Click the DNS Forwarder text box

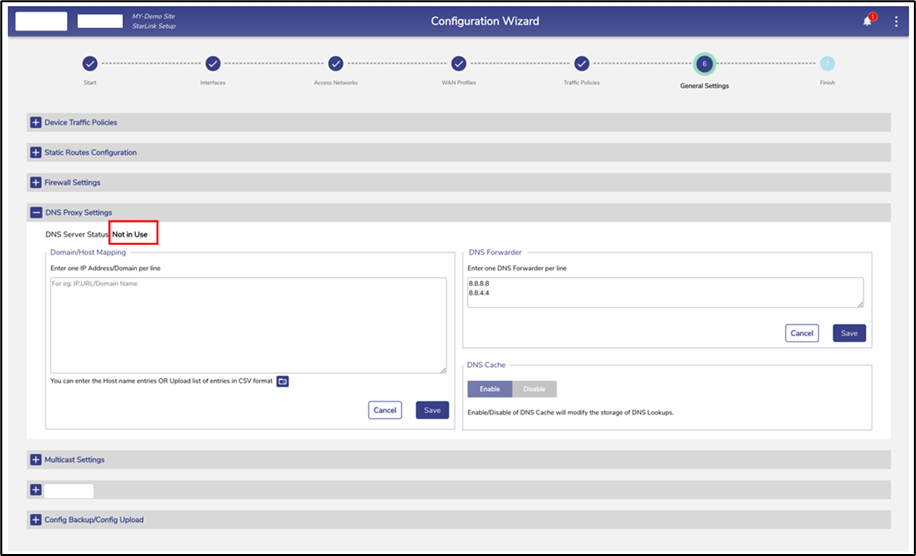[x=665, y=292]
